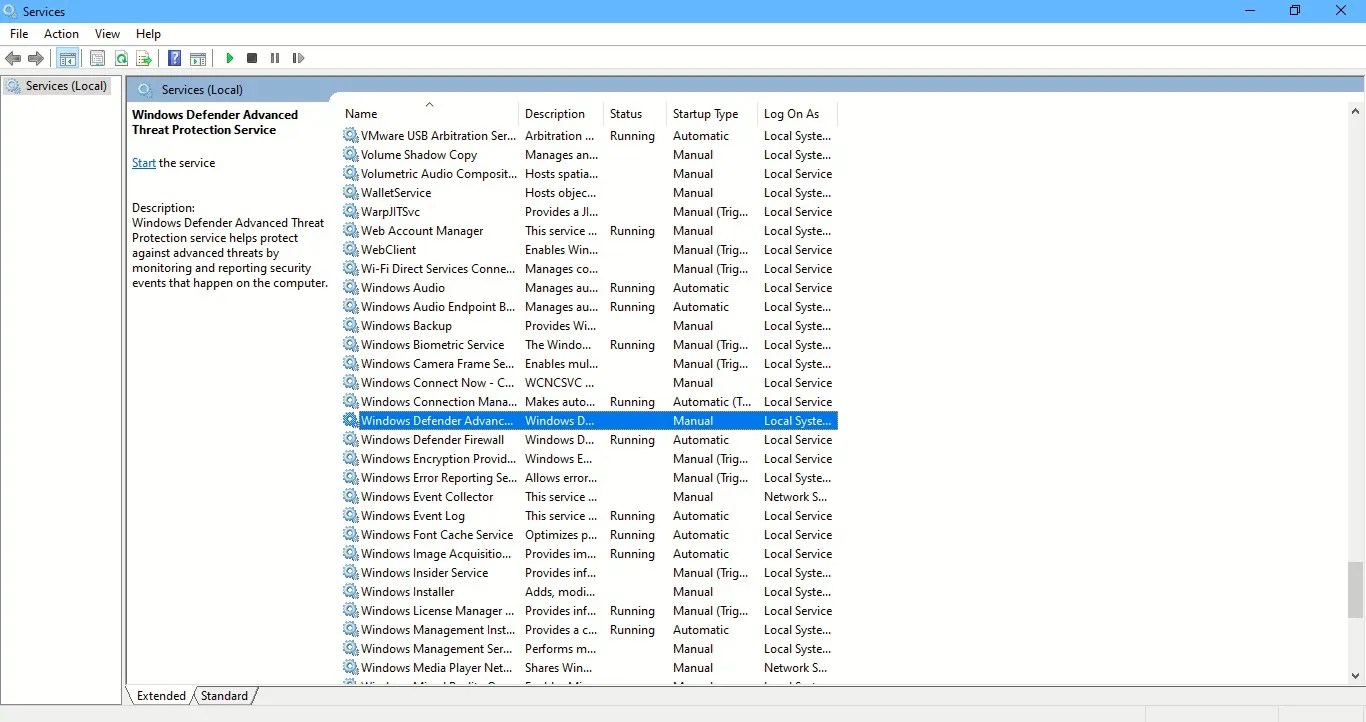This screenshot has height=722, width=1366.
Task: Select the Windows Biometric Service row
Action: pyautogui.click(x=590, y=344)
